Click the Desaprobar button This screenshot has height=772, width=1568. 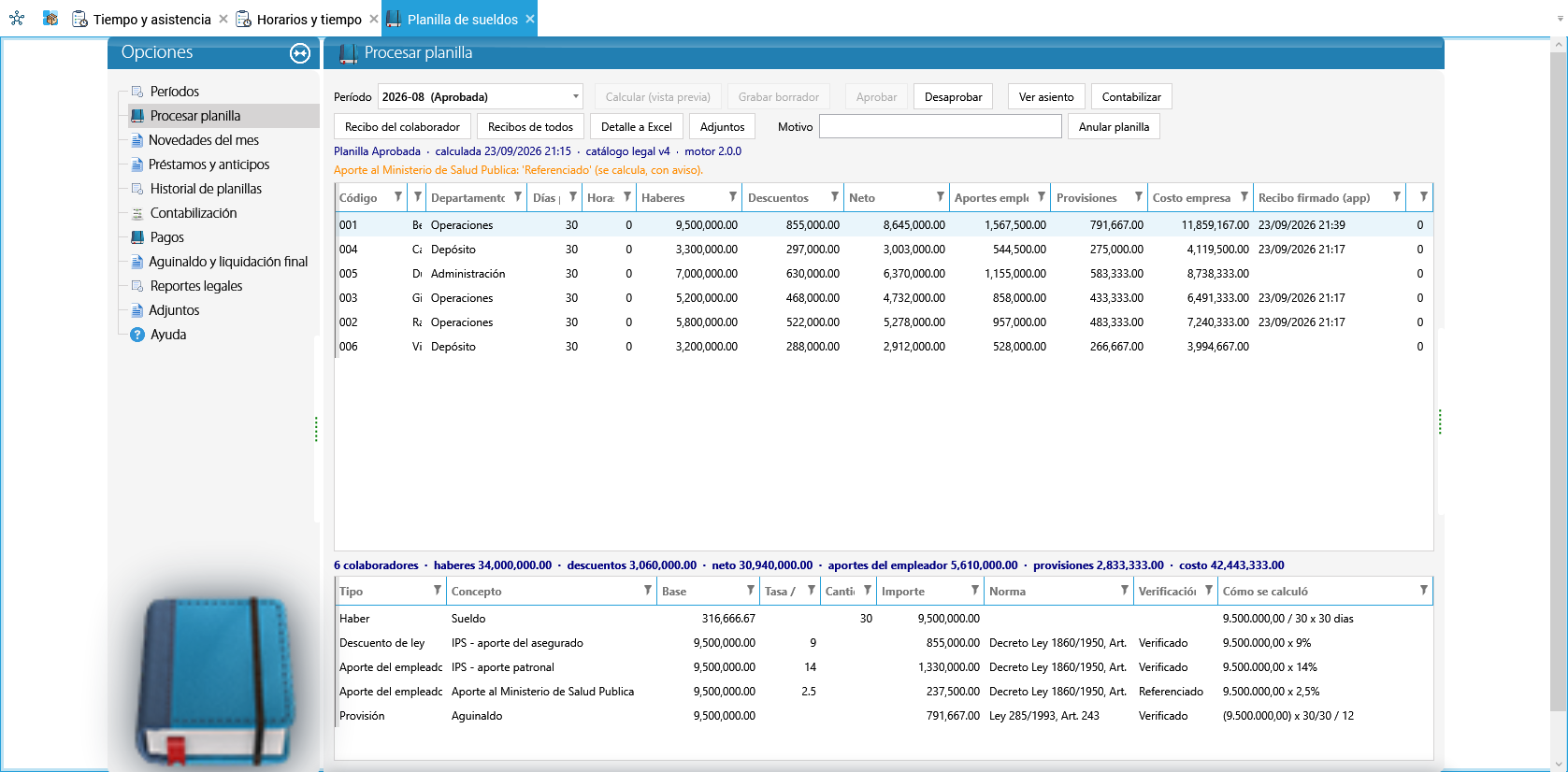click(953, 97)
